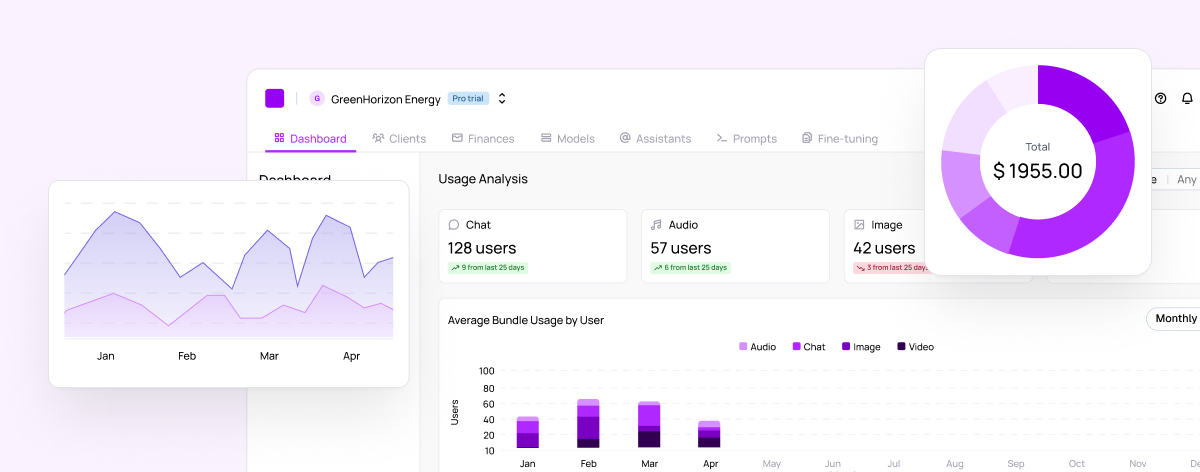Viewport: 1200px width, 472px height.
Task: Click the 3 from last 25 days badge
Action: (891, 268)
